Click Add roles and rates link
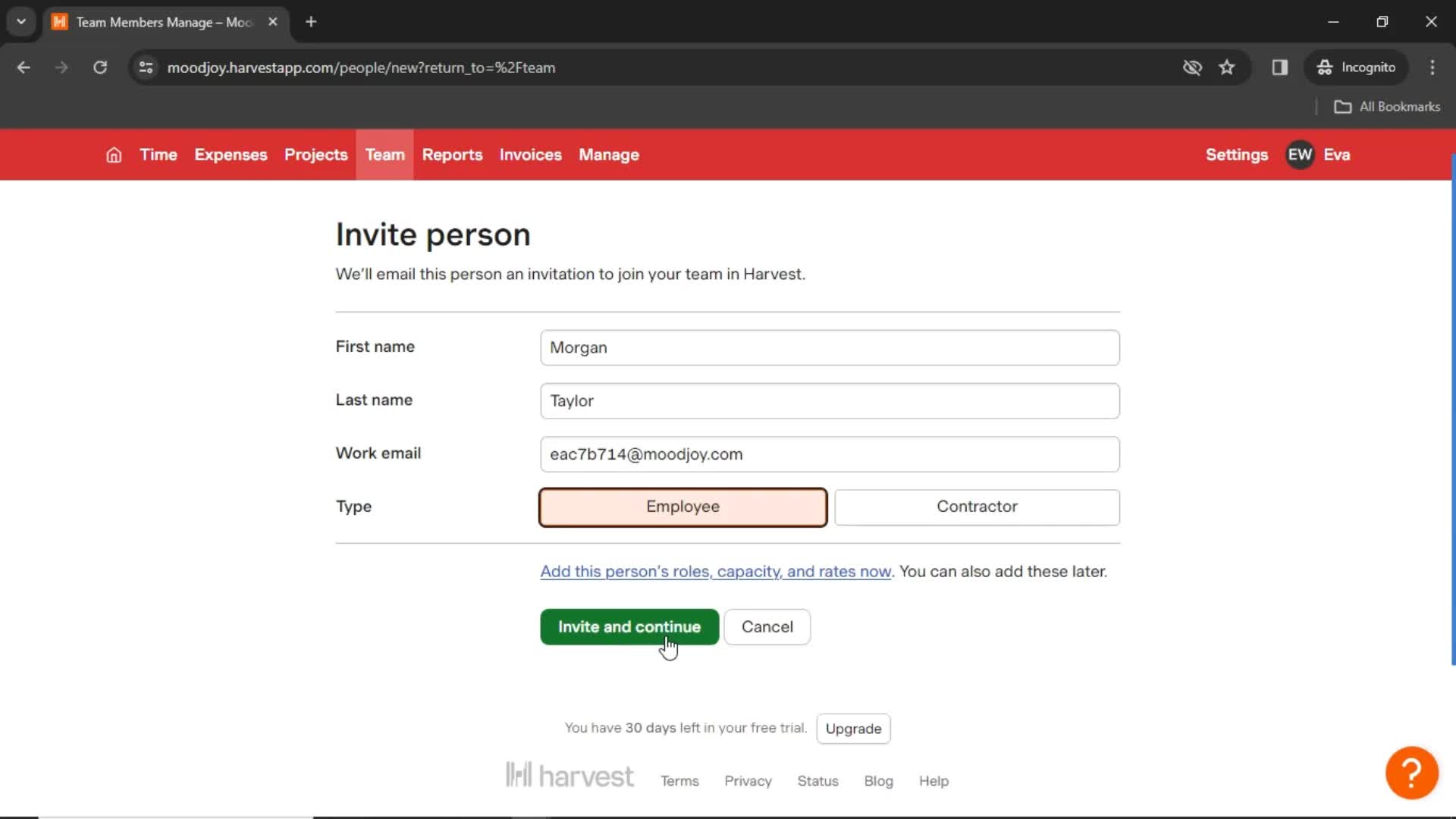Screen dimensions: 1456x819 pos(715,570)
